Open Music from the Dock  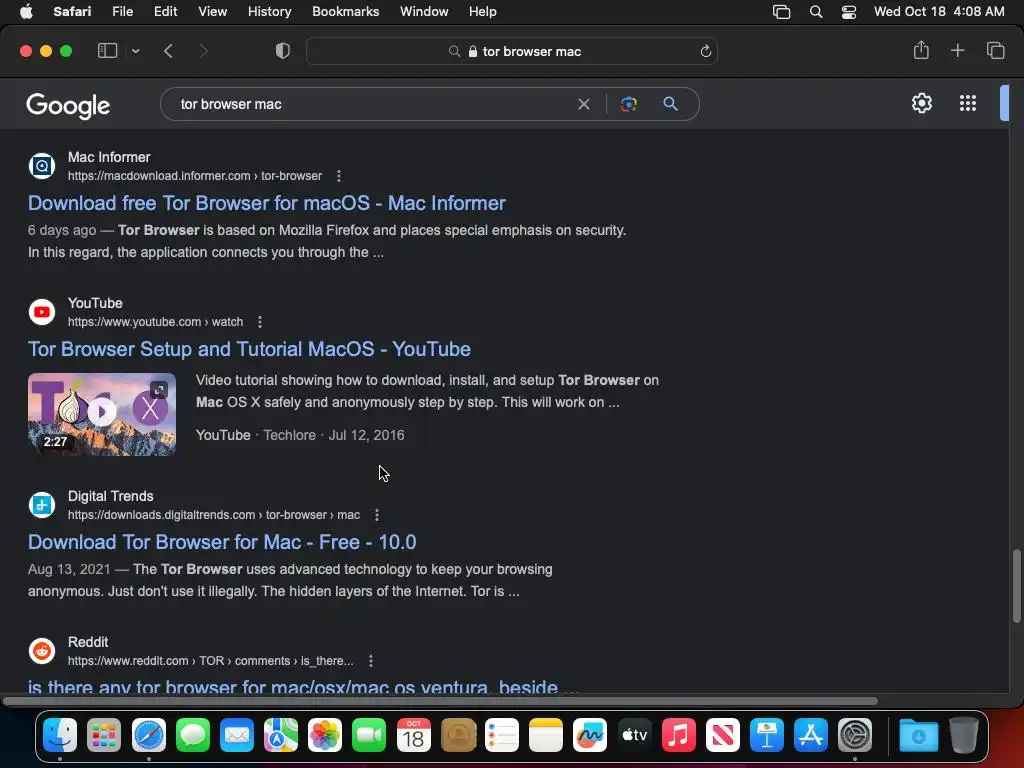(679, 735)
